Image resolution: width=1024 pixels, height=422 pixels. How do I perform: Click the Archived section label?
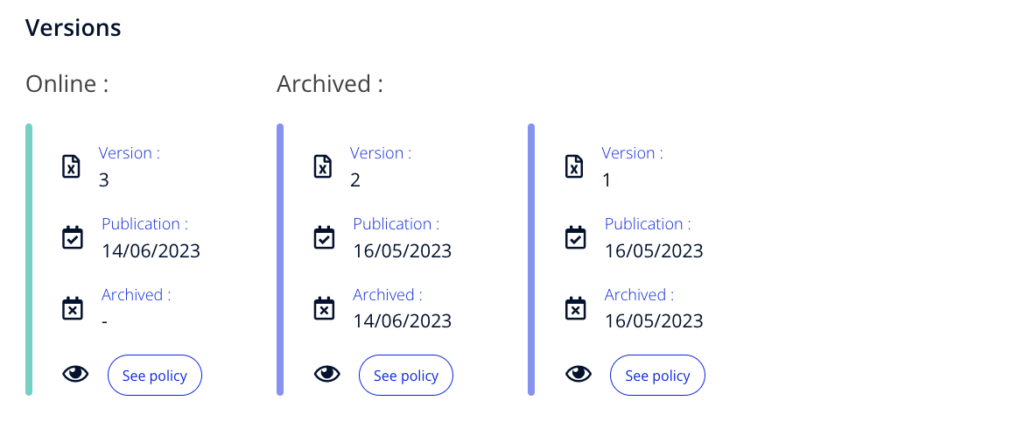pyautogui.click(x=330, y=84)
